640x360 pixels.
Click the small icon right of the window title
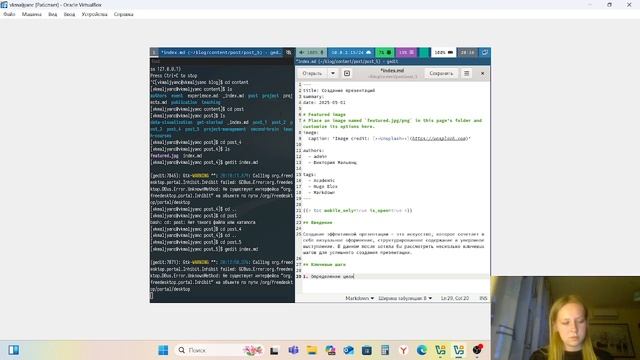point(289,52)
